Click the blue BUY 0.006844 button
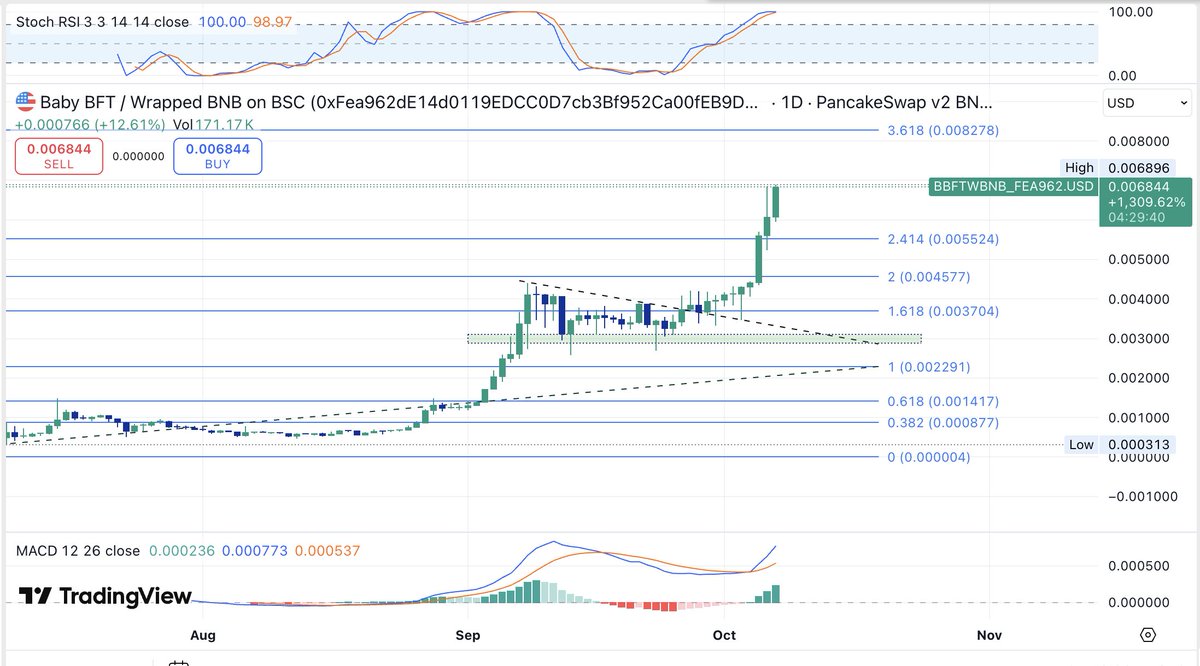The width and height of the screenshot is (1200, 666). click(x=217, y=156)
